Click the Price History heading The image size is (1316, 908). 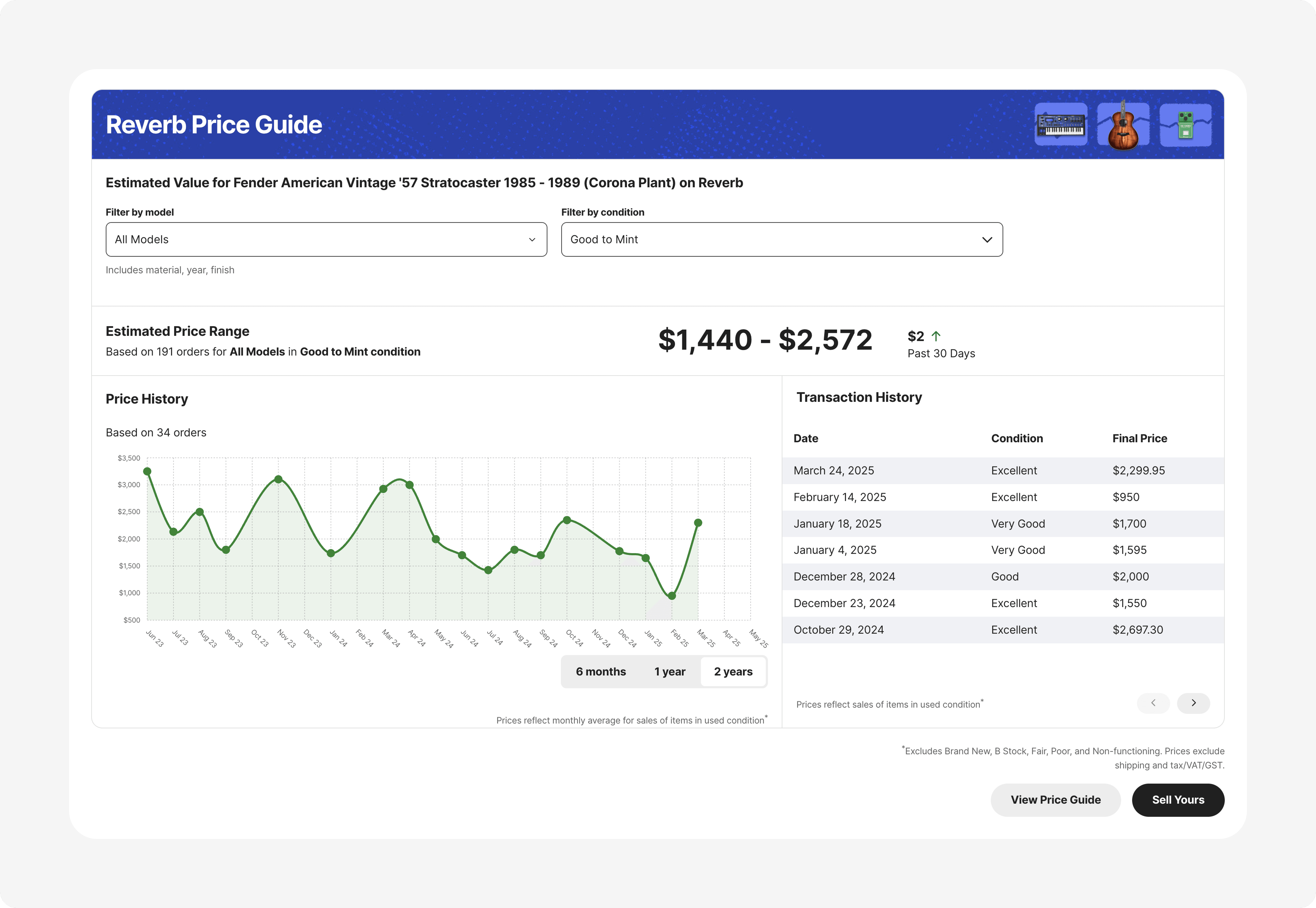point(147,399)
